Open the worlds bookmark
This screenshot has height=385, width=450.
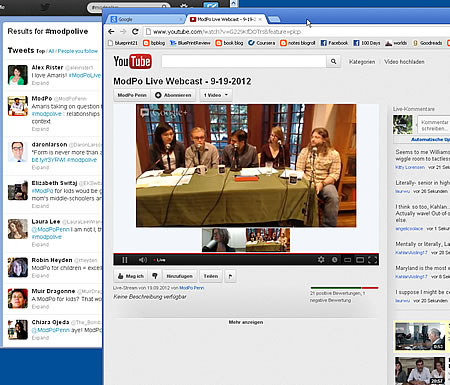pyautogui.click(x=396, y=43)
